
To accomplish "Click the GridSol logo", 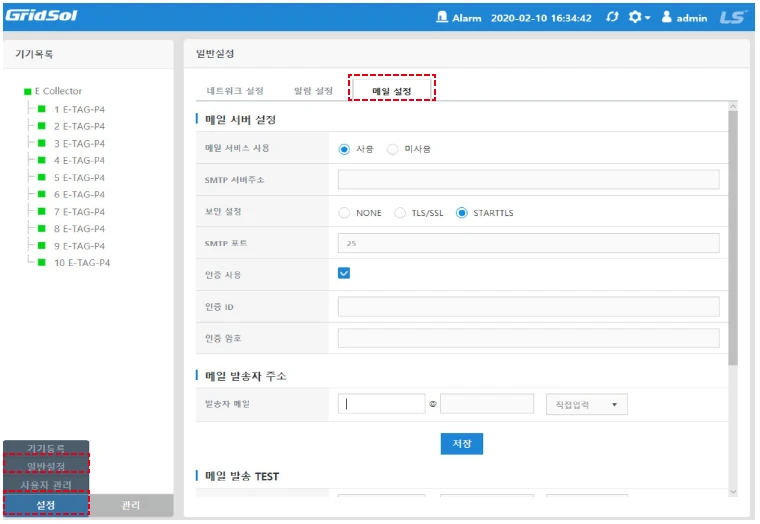I will coord(41,16).
